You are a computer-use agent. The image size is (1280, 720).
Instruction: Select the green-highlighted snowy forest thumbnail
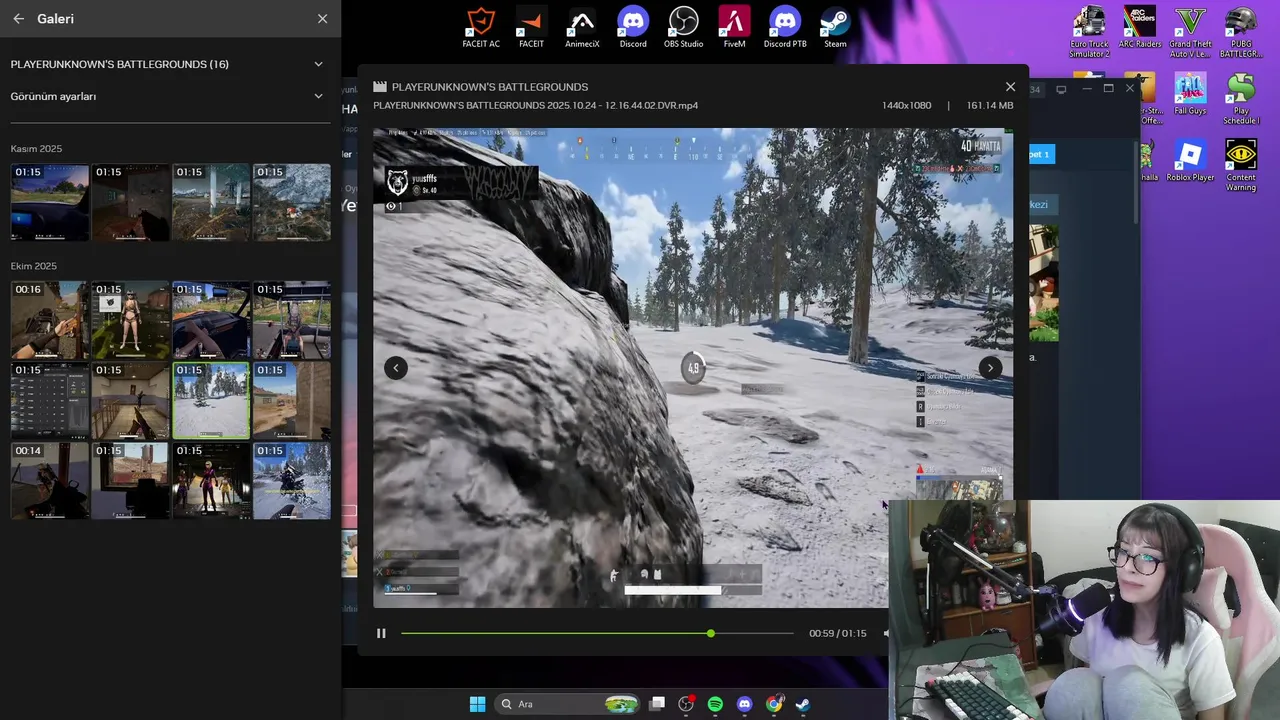(x=211, y=400)
